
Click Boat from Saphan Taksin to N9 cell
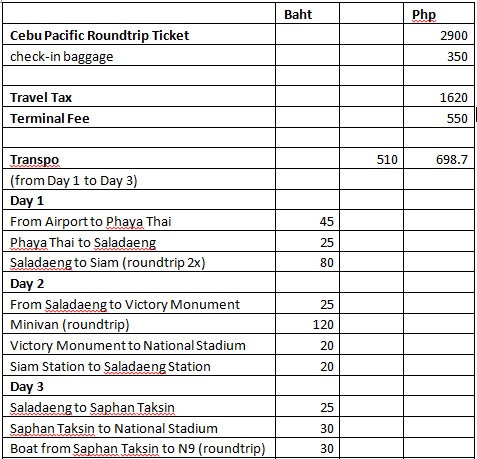click(139, 448)
